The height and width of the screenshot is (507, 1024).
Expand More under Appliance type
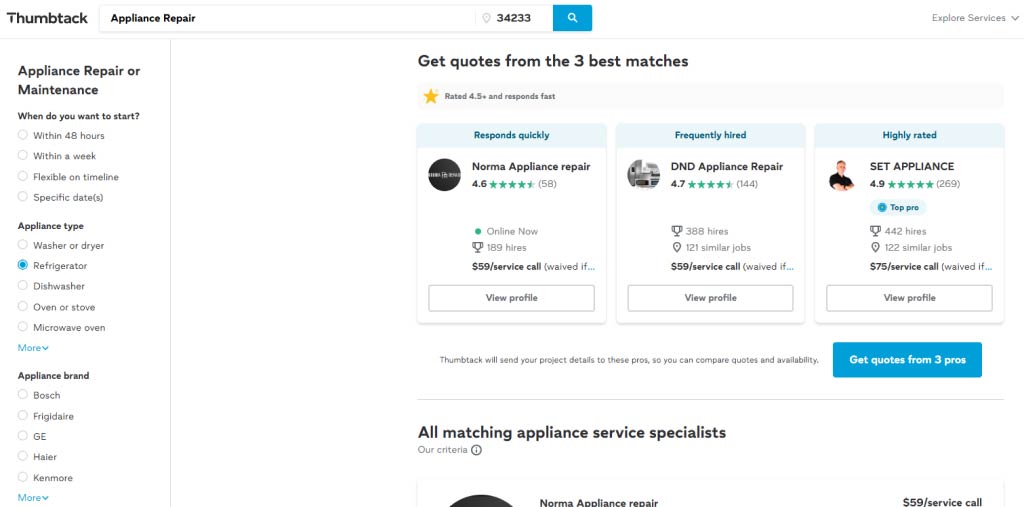pyautogui.click(x=33, y=348)
